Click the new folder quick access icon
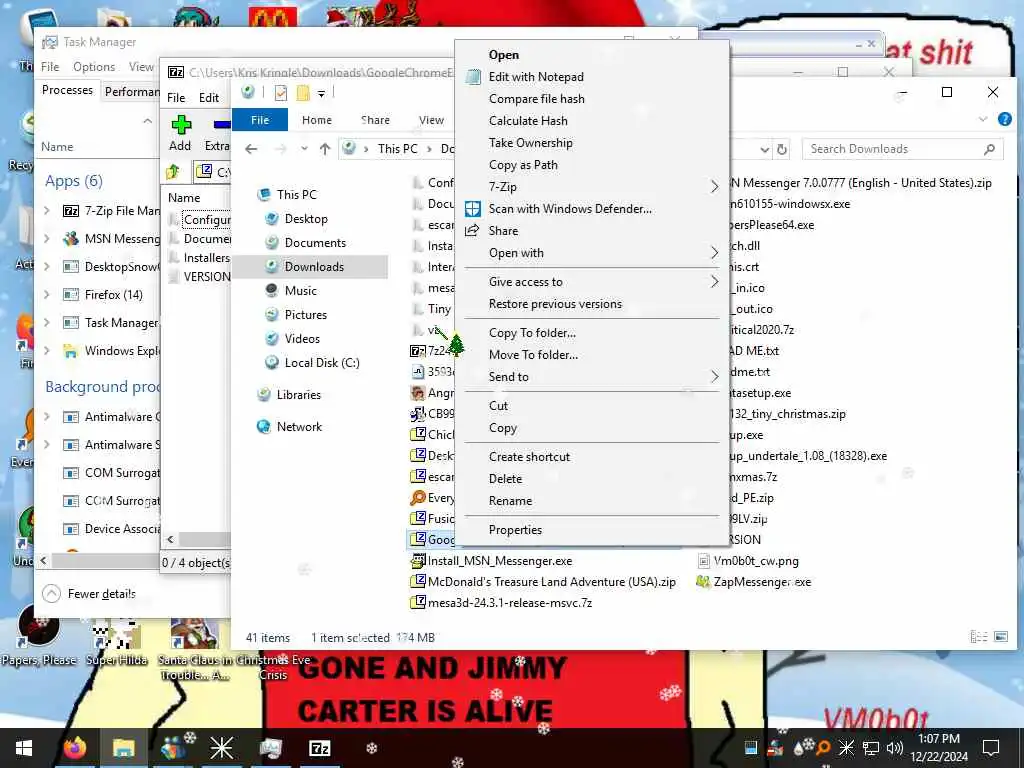Viewport: 1024px width, 768px height. click(302, 93)
